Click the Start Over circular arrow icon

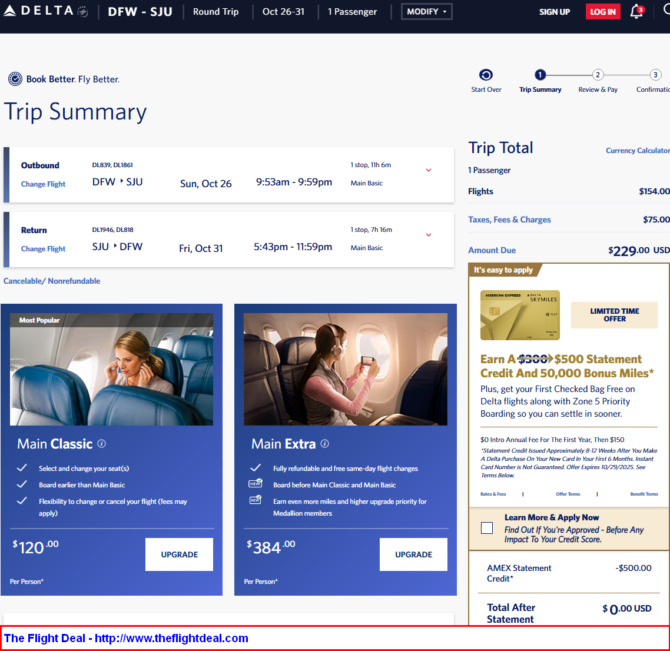tap(486, 75)
